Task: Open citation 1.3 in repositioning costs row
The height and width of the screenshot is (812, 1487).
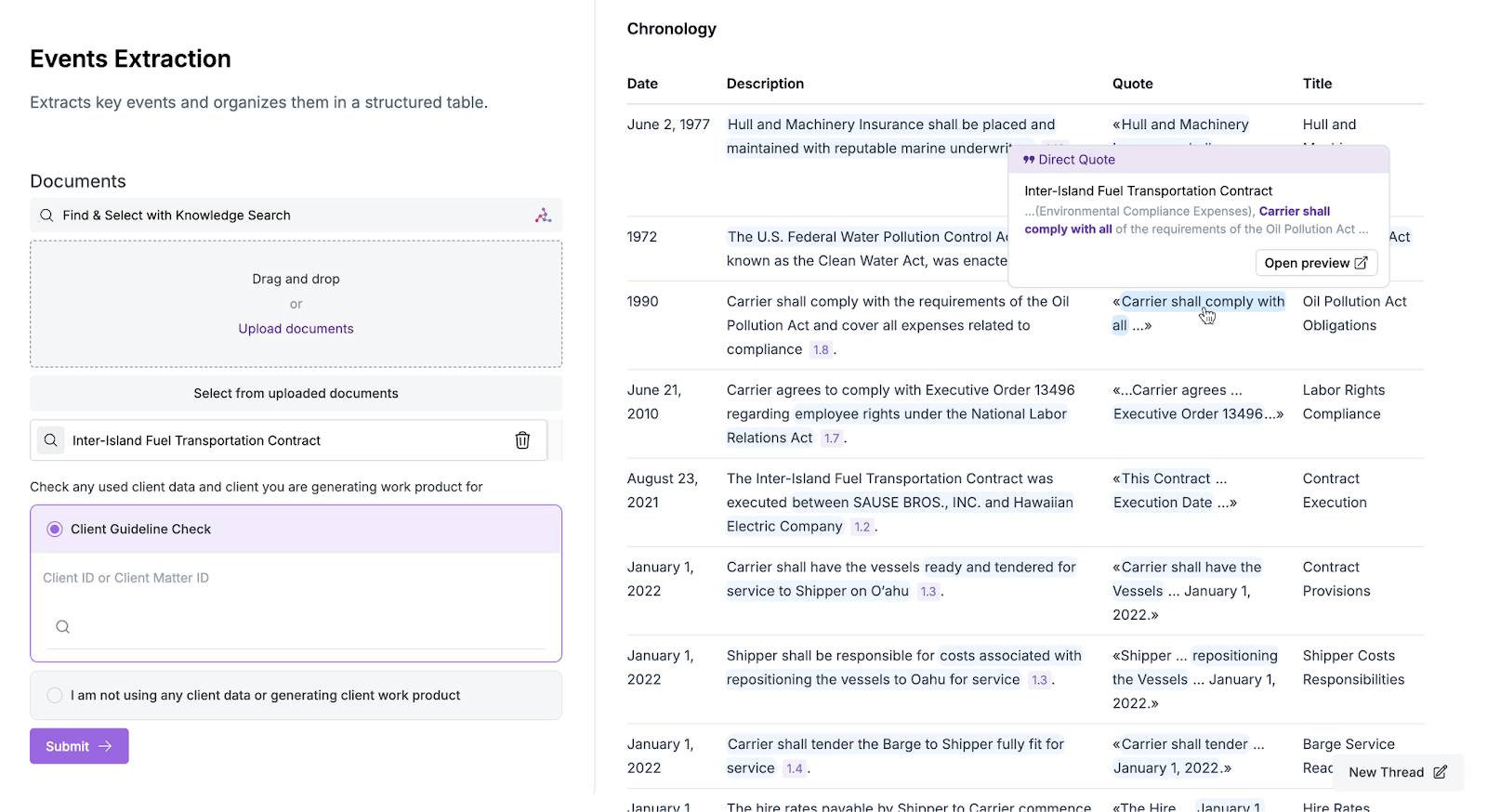Action: (1040, 680)
